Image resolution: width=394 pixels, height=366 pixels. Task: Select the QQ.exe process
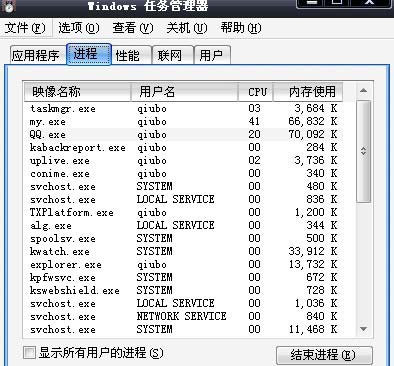tap(183, 135)
